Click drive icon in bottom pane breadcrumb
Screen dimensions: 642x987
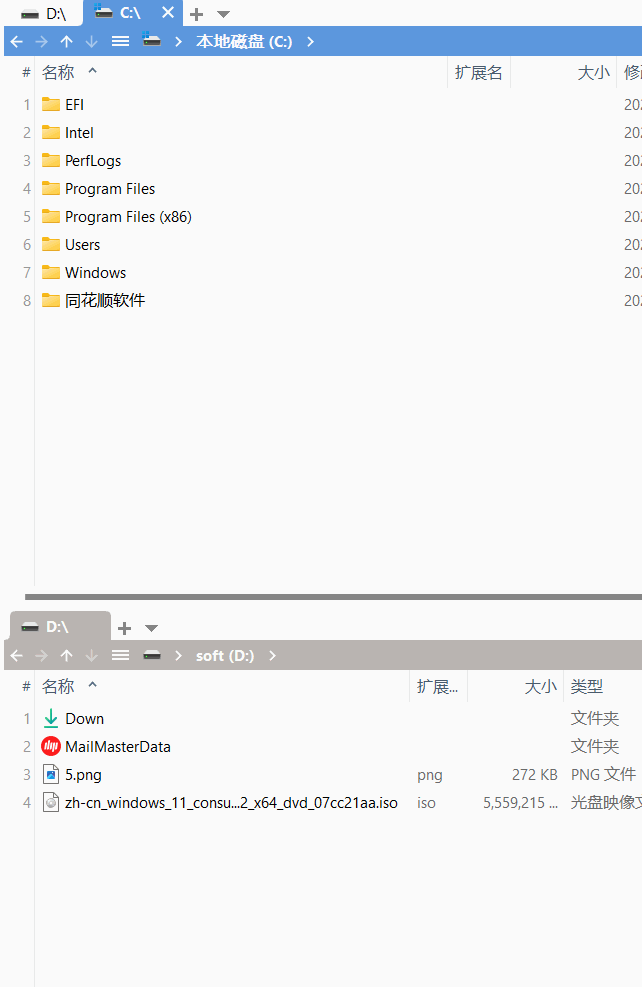click(x=152, y=656)
